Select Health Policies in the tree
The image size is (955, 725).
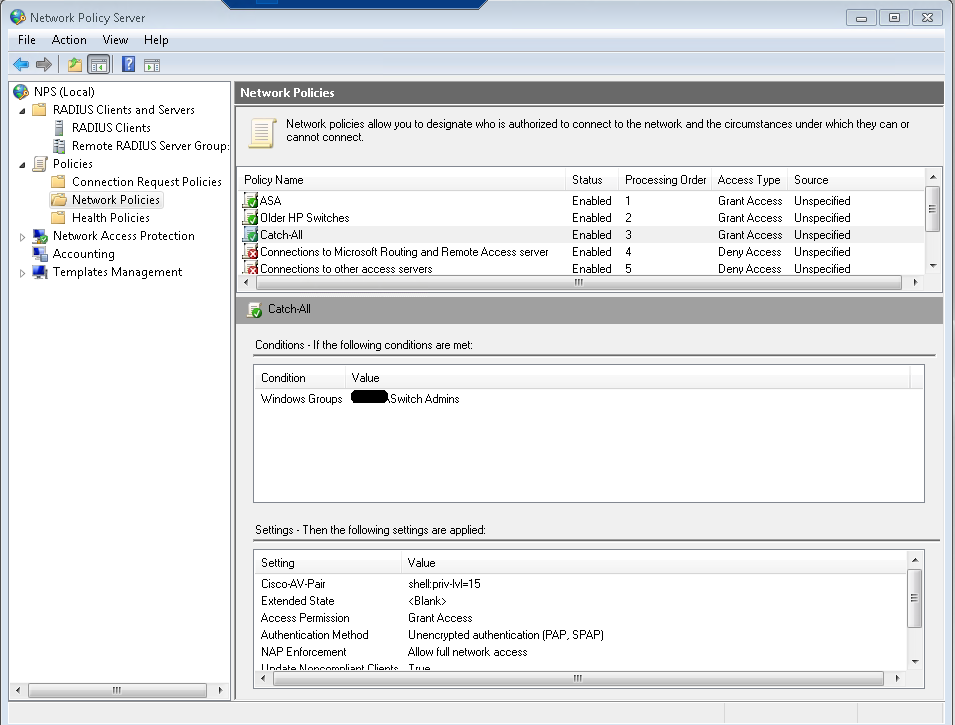[x=110, y=218]
